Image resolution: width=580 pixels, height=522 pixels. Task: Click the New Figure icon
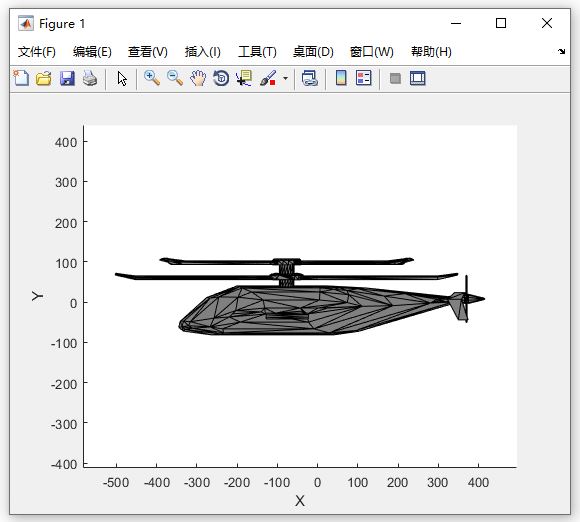coord(21,78)
